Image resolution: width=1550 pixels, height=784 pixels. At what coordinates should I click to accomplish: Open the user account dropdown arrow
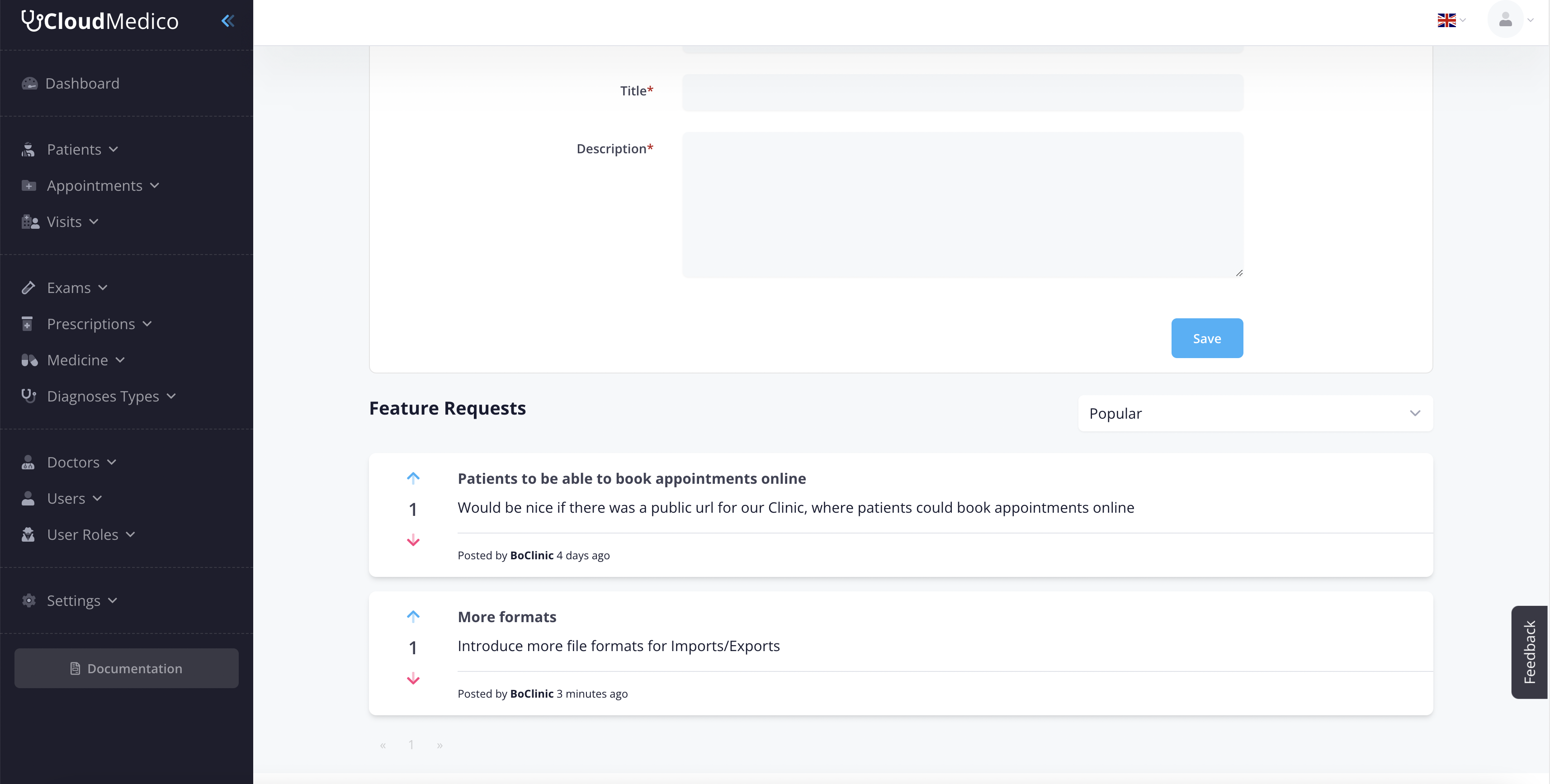1530,20
